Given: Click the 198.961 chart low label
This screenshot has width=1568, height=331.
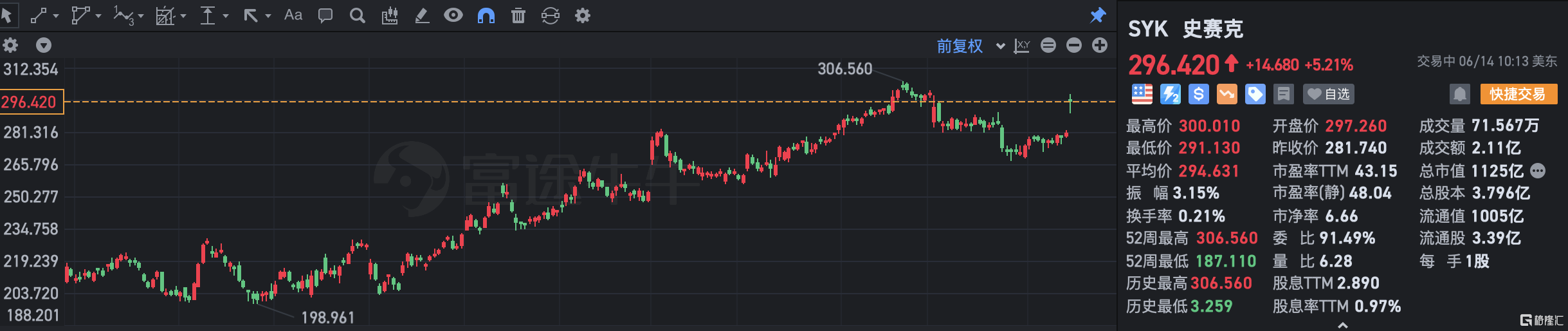Looking at the screenshot, I should [328, 317].
